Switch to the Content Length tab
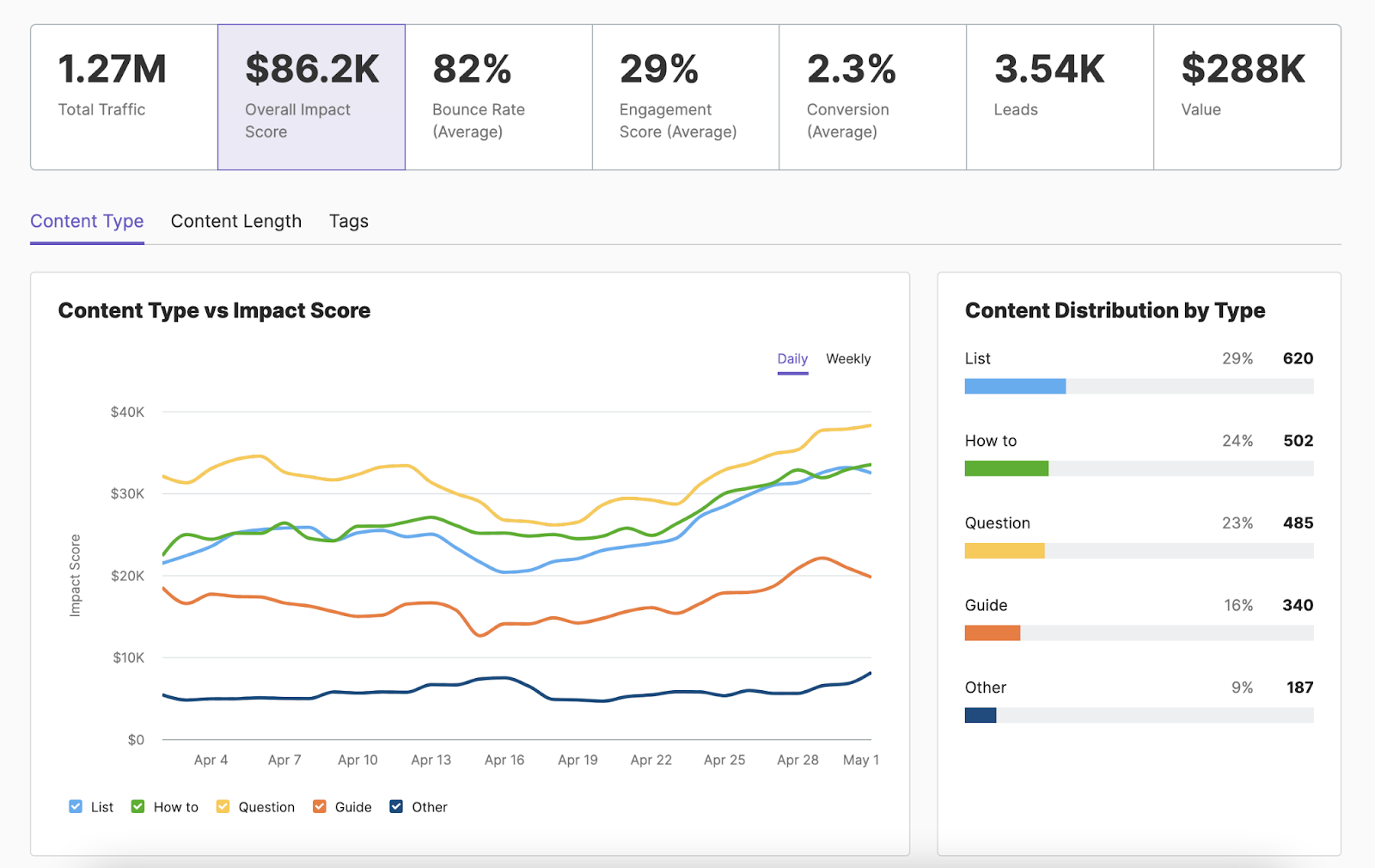1375x868 pixels. pos(235,221)
